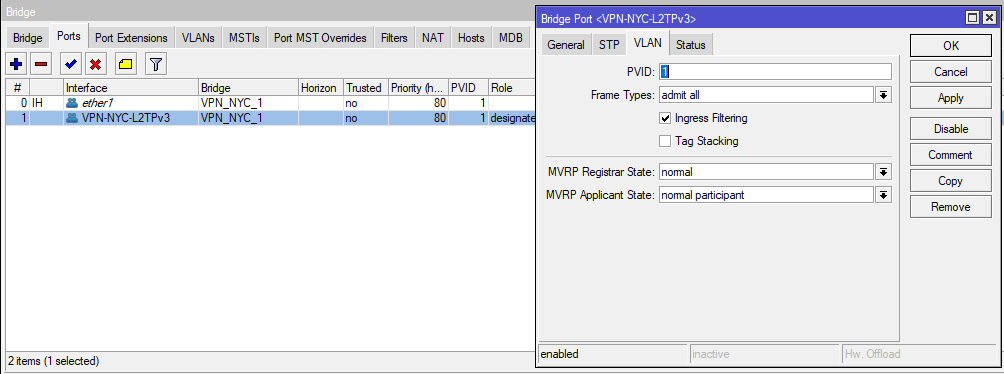Select the Ports tab
1004x374 pixels.
(x=69, y=36)
